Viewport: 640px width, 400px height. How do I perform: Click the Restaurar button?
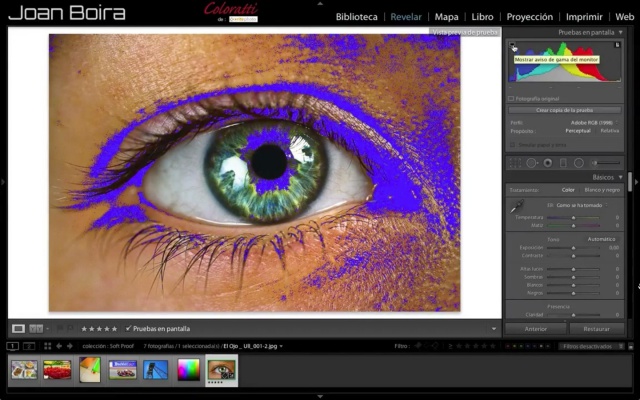tap(596, 329)
